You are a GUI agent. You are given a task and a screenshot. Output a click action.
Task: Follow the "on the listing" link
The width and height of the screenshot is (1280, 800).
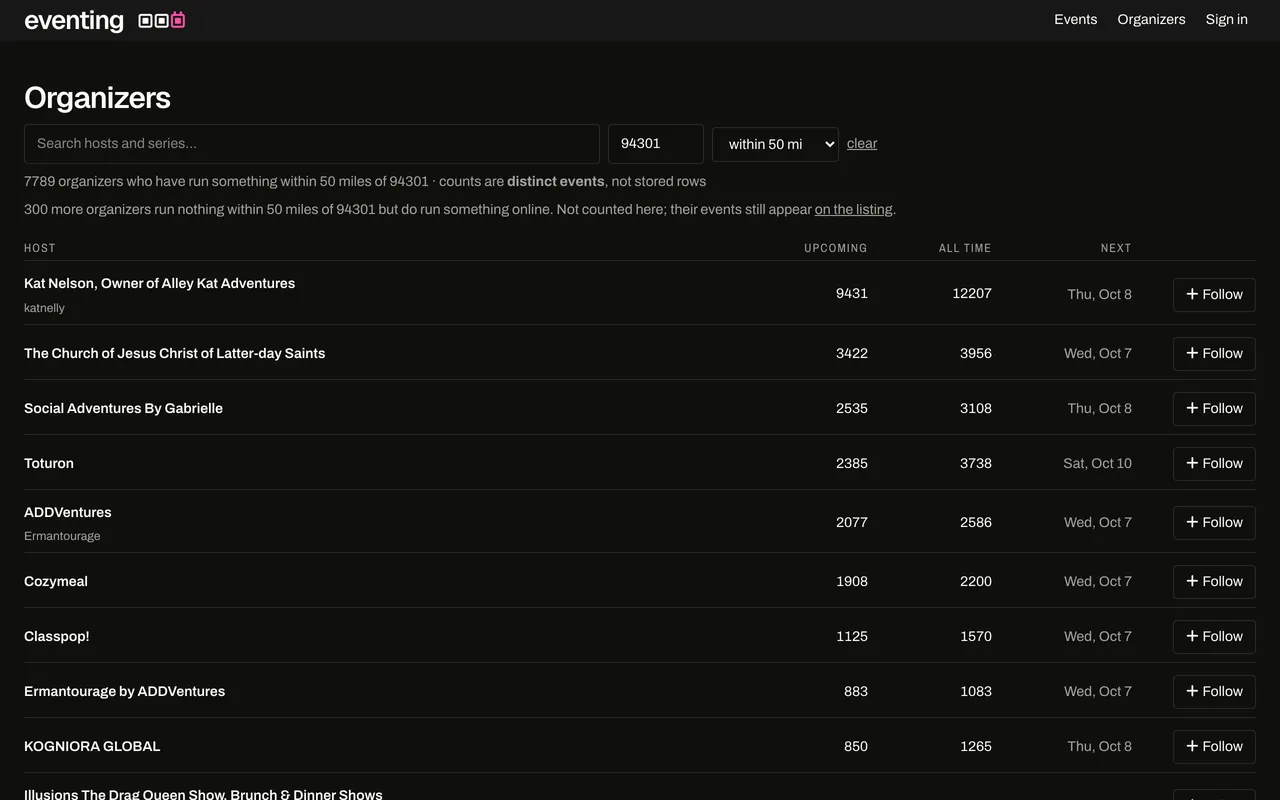853,209
